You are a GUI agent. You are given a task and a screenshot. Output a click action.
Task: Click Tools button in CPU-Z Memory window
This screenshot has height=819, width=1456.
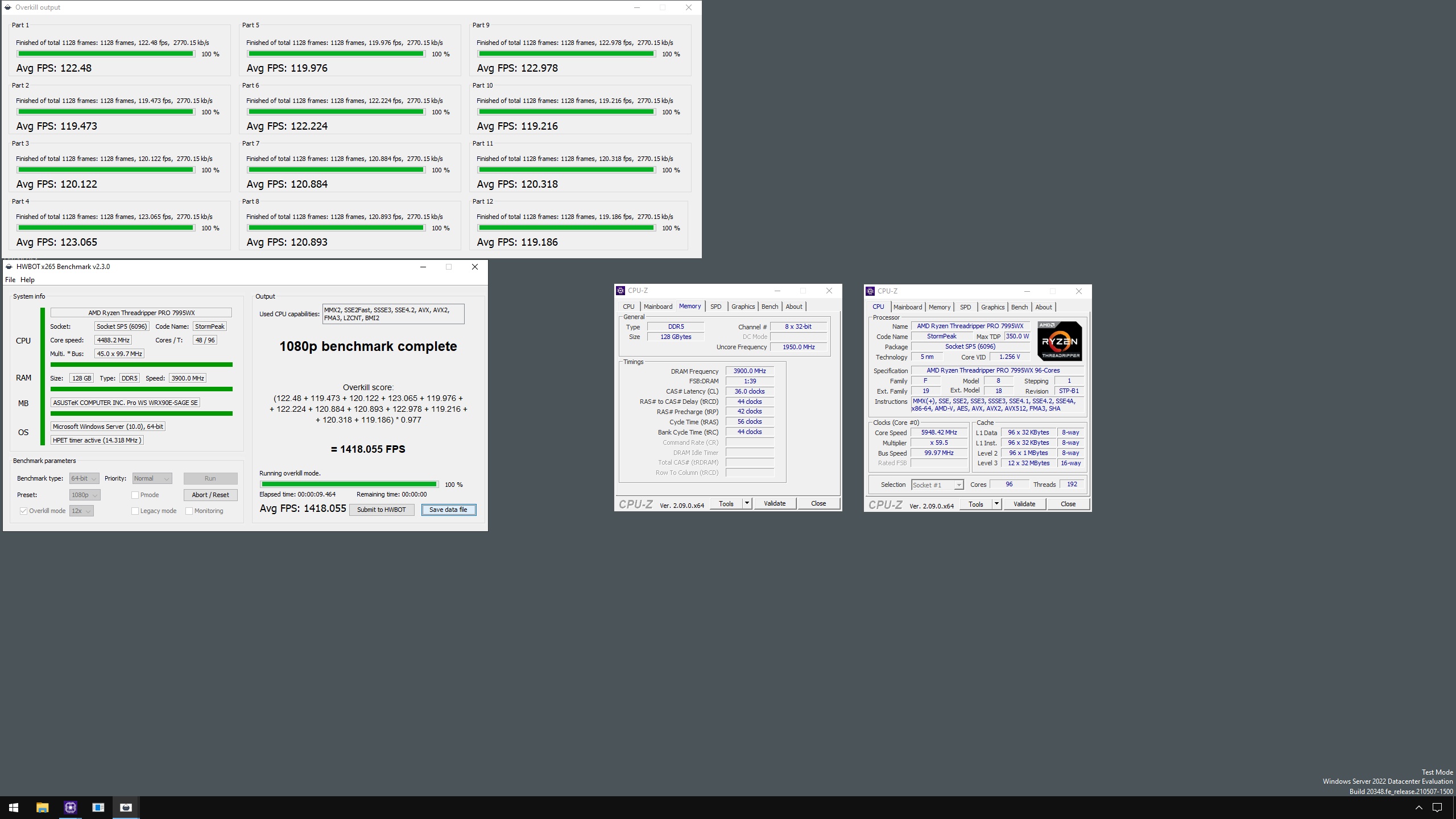[726, 503]
